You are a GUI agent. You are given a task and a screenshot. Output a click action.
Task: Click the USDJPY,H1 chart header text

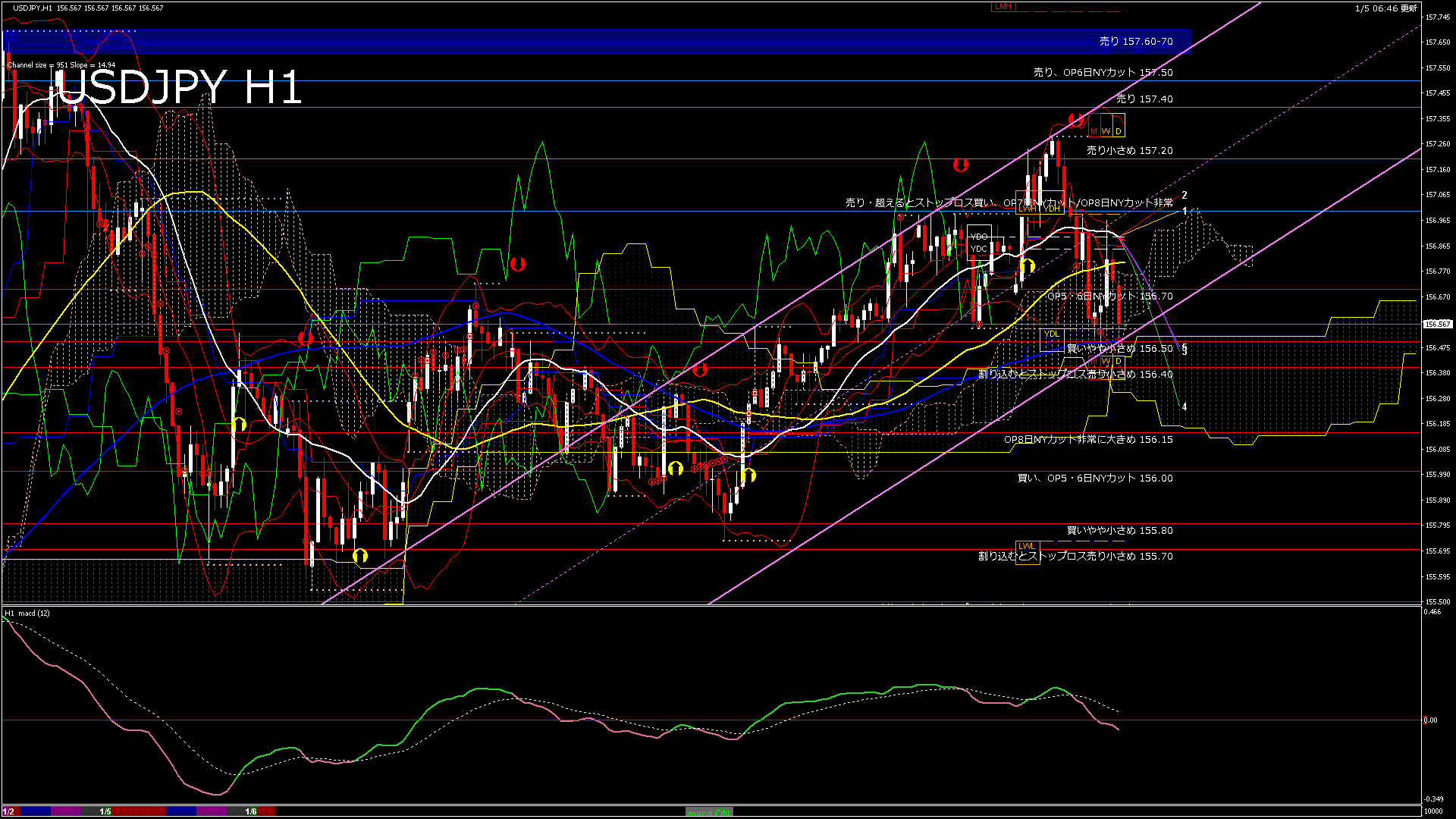(33, 8)
